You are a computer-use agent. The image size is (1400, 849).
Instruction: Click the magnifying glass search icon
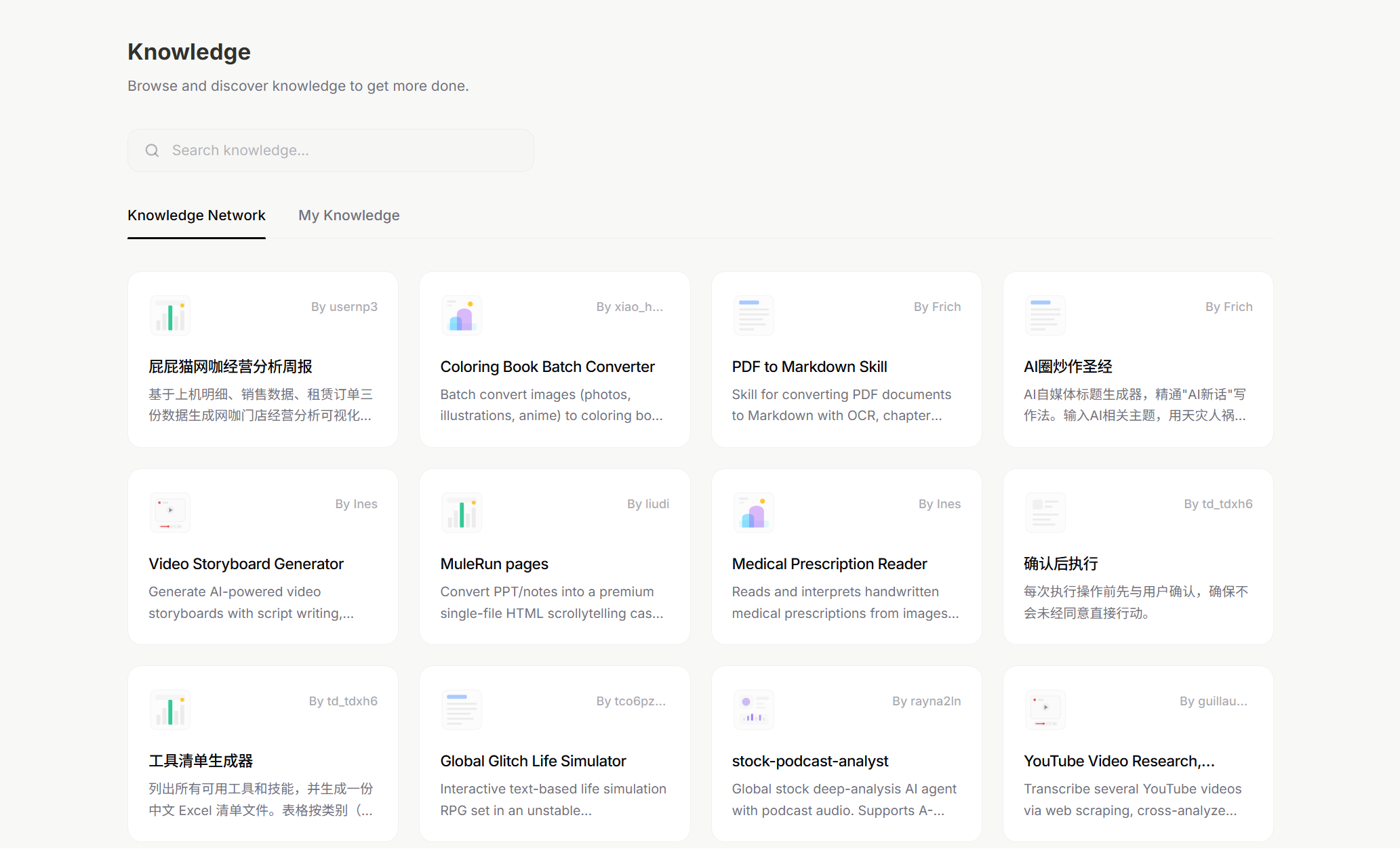point(152,150)
